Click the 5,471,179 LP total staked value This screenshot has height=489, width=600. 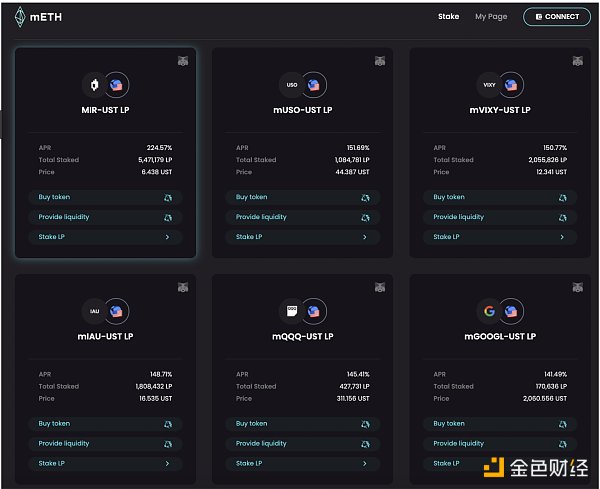pos(155,160)
